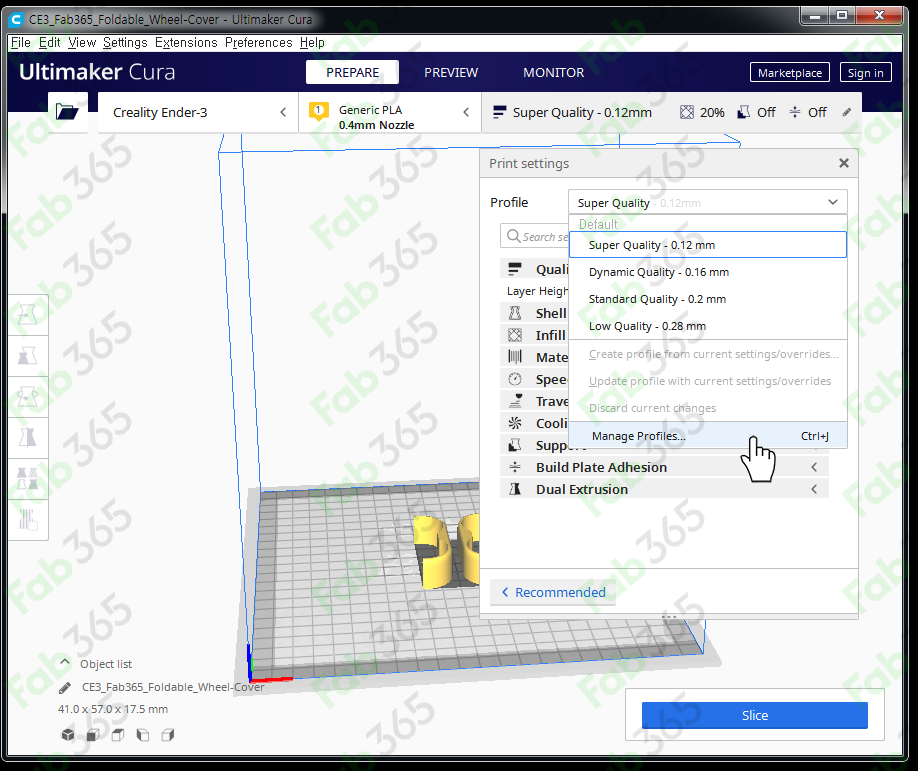
Task: Select the Support Blocker tool
Action: point(28,519)
